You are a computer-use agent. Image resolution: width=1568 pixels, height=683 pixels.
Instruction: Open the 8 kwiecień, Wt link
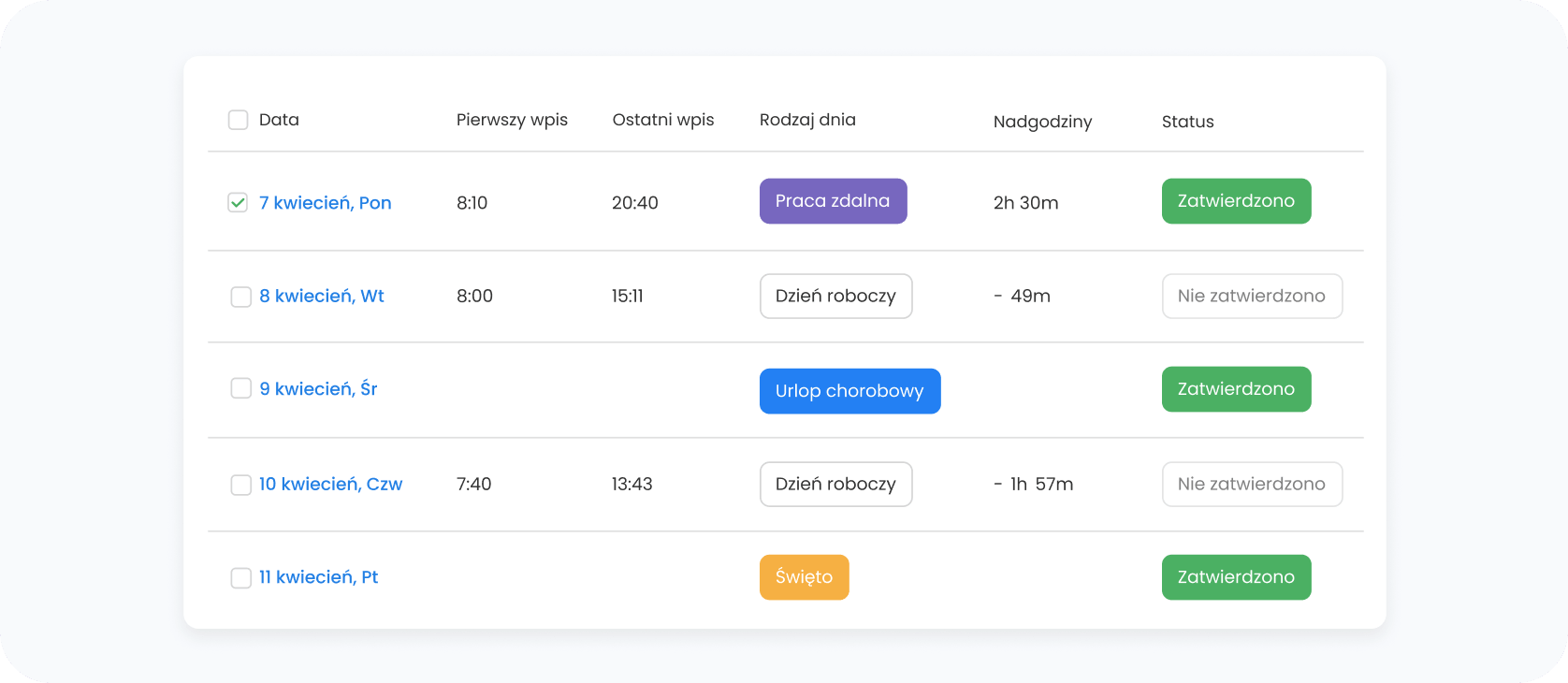(322, 296)
